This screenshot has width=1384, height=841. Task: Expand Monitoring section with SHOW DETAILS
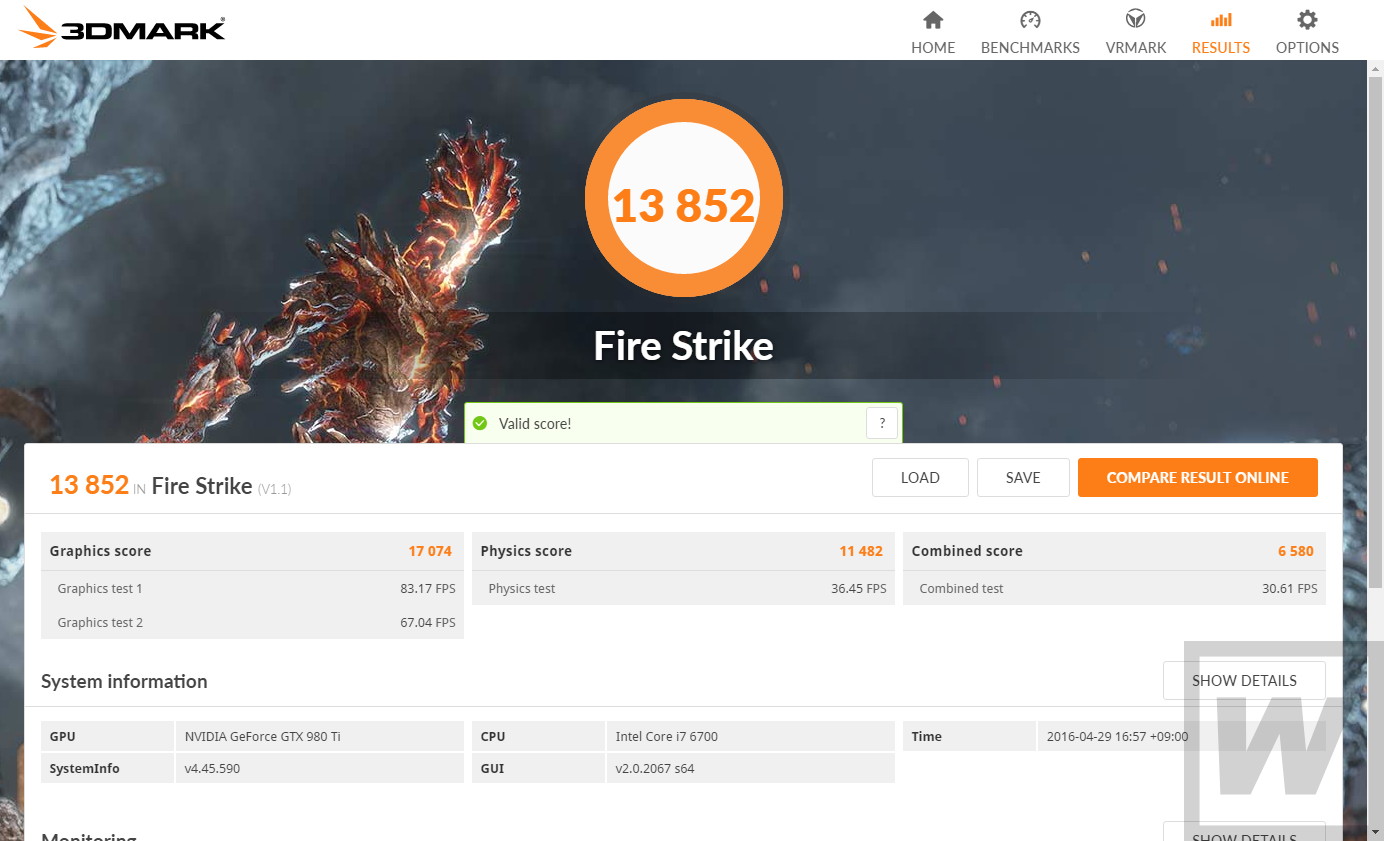click(1244, 832)
